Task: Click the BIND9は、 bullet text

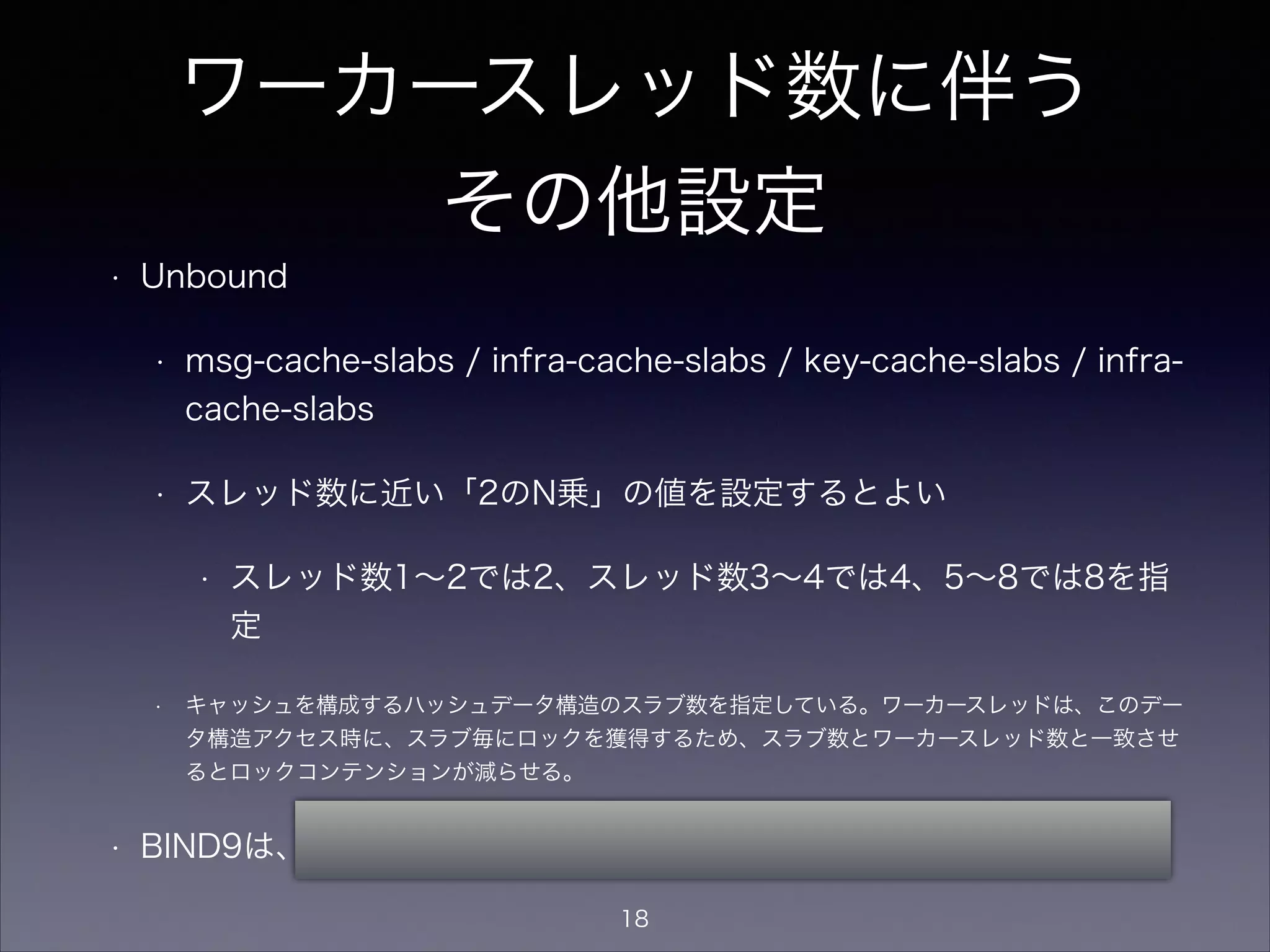Action: click(x=215, y=847)
